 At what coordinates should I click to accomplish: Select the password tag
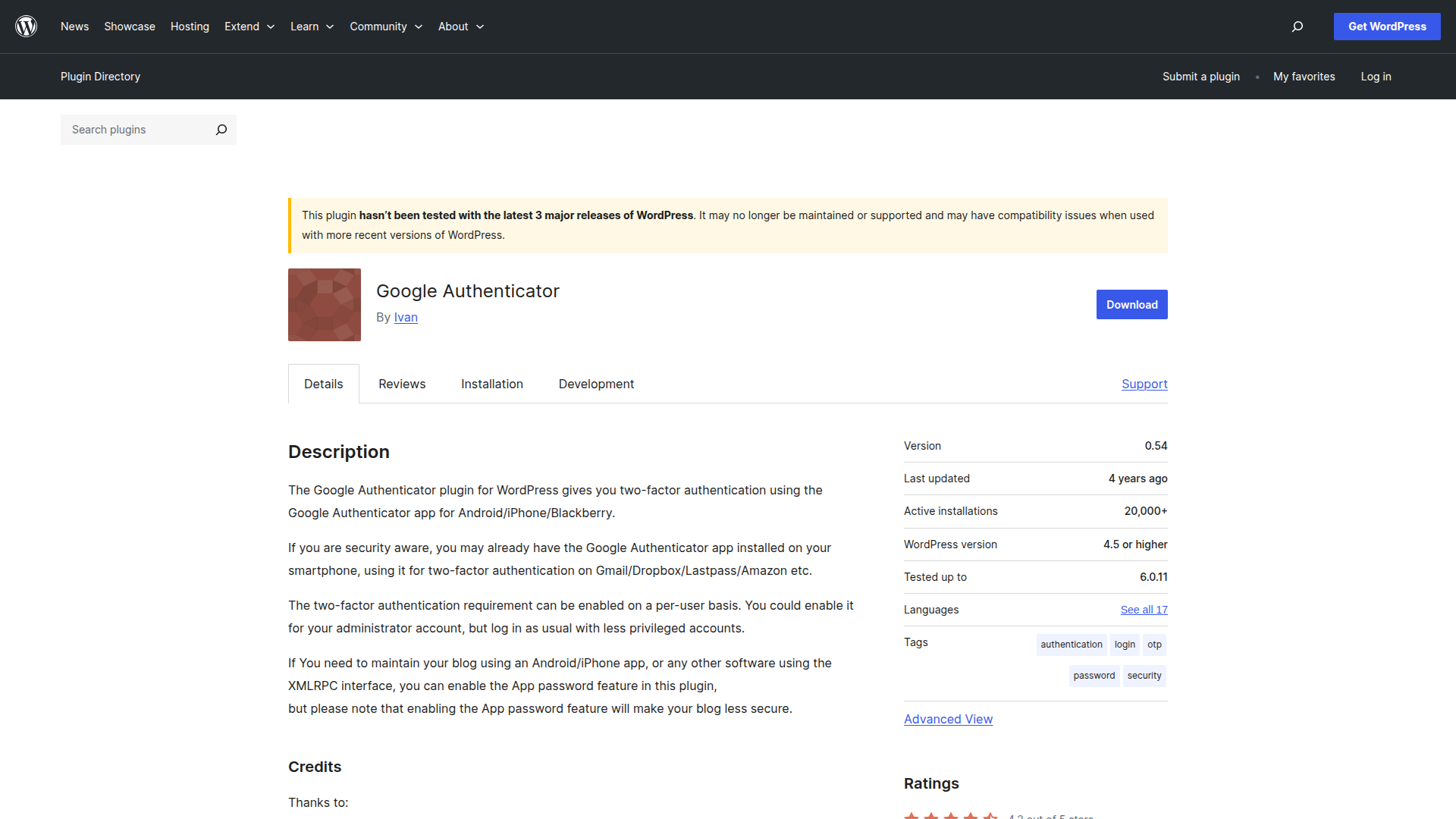click(1094, 676)
